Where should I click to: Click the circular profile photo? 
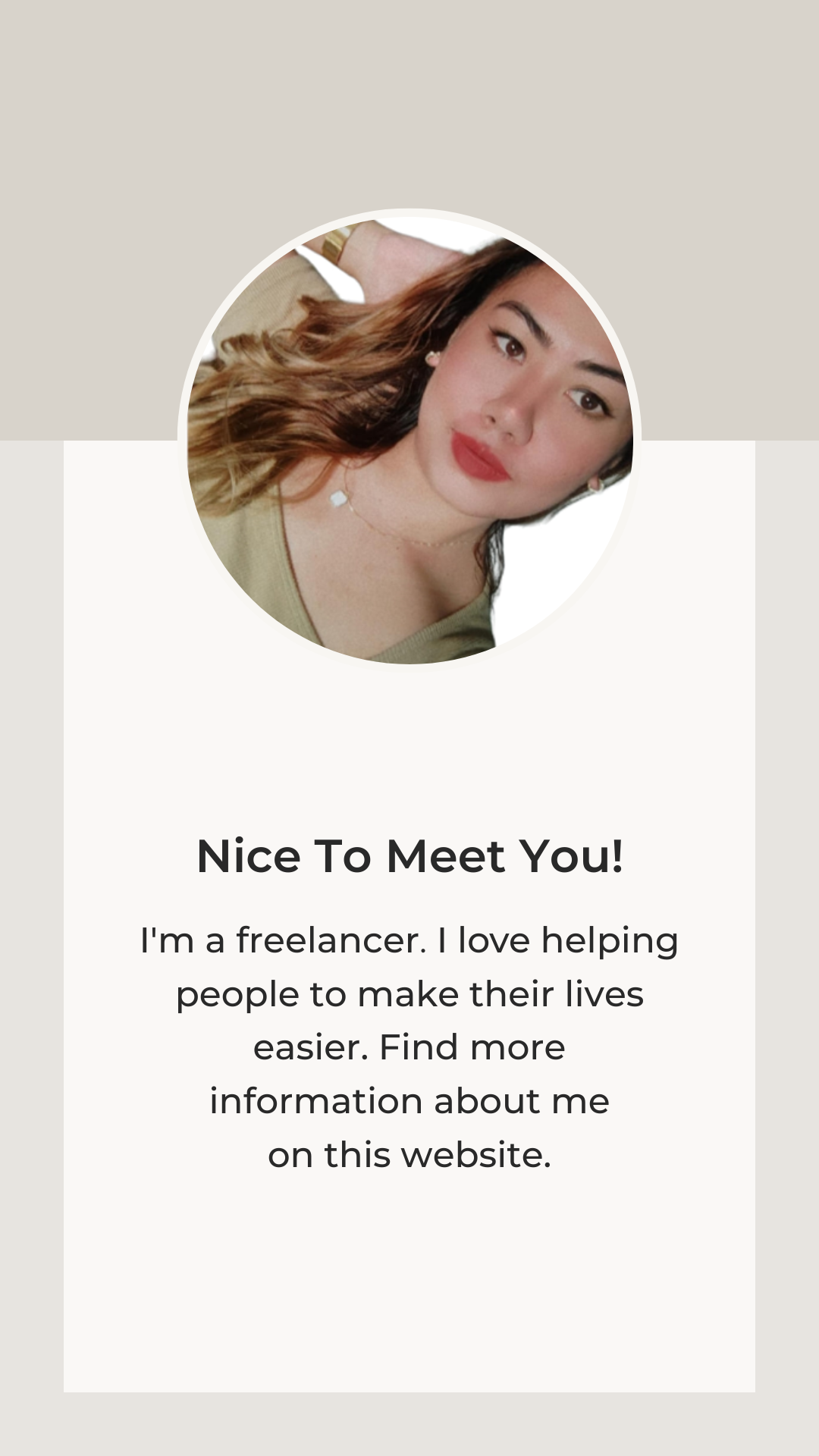(x=409, y=441)
